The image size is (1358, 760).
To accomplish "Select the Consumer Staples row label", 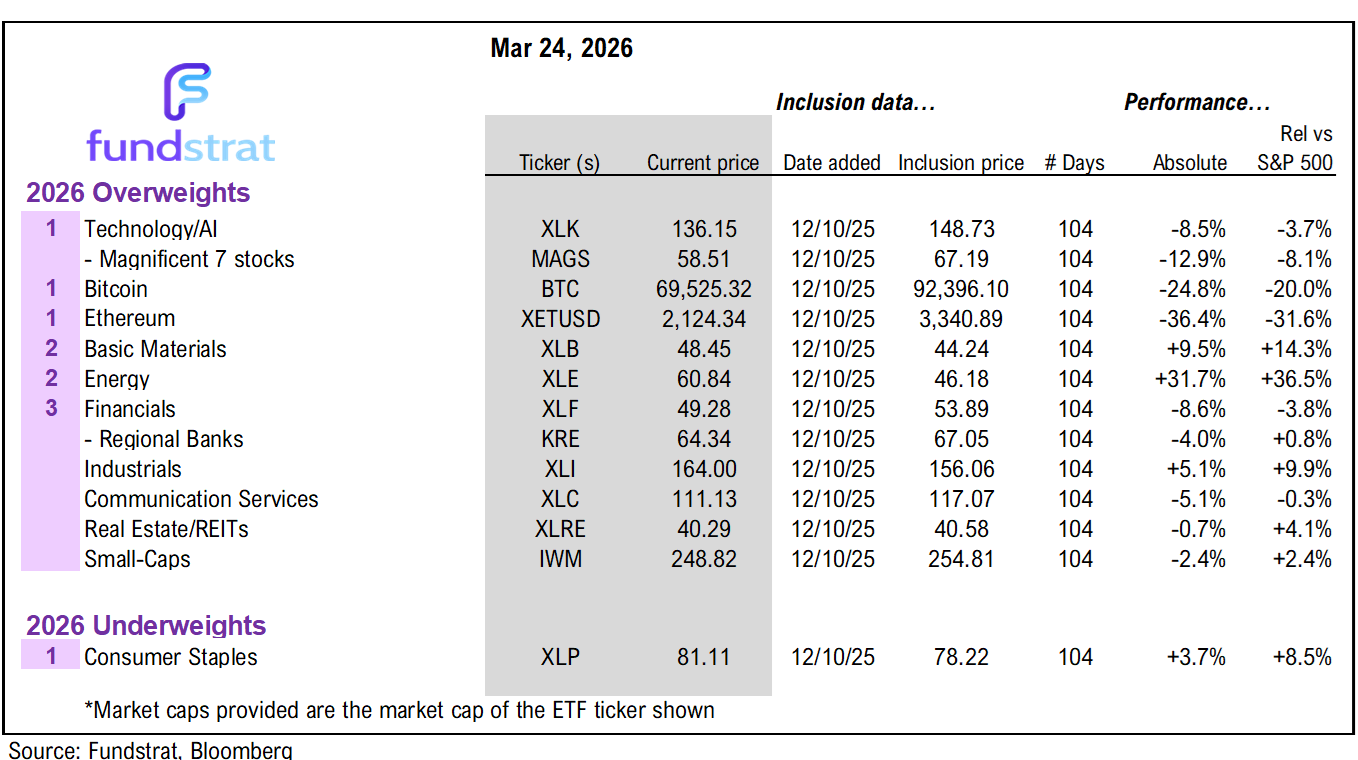I will tap(170, 657).
